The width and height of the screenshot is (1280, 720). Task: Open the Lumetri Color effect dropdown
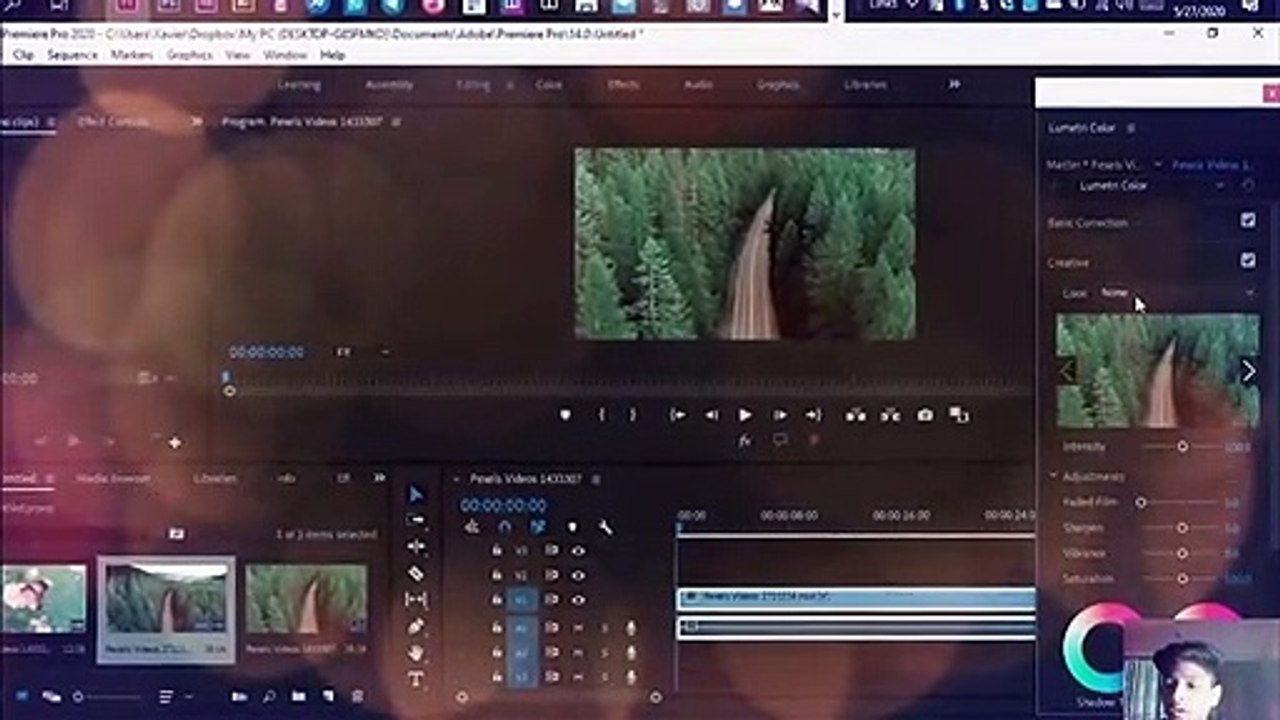(x=1220, y=186)
